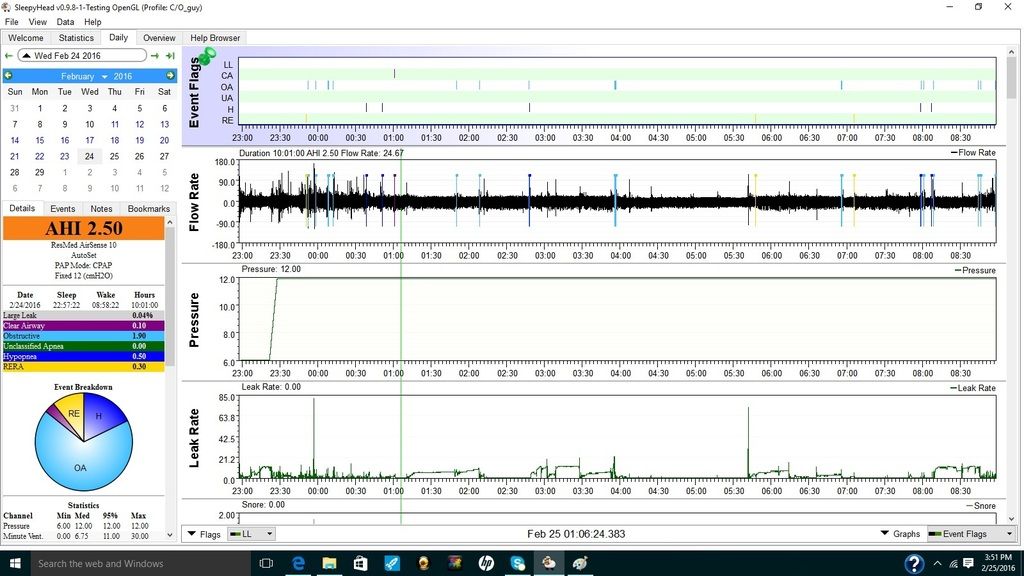The image size is (1024, 576).
Task: Toggle the Leak Rate legend line
Action: click(973, 388)
